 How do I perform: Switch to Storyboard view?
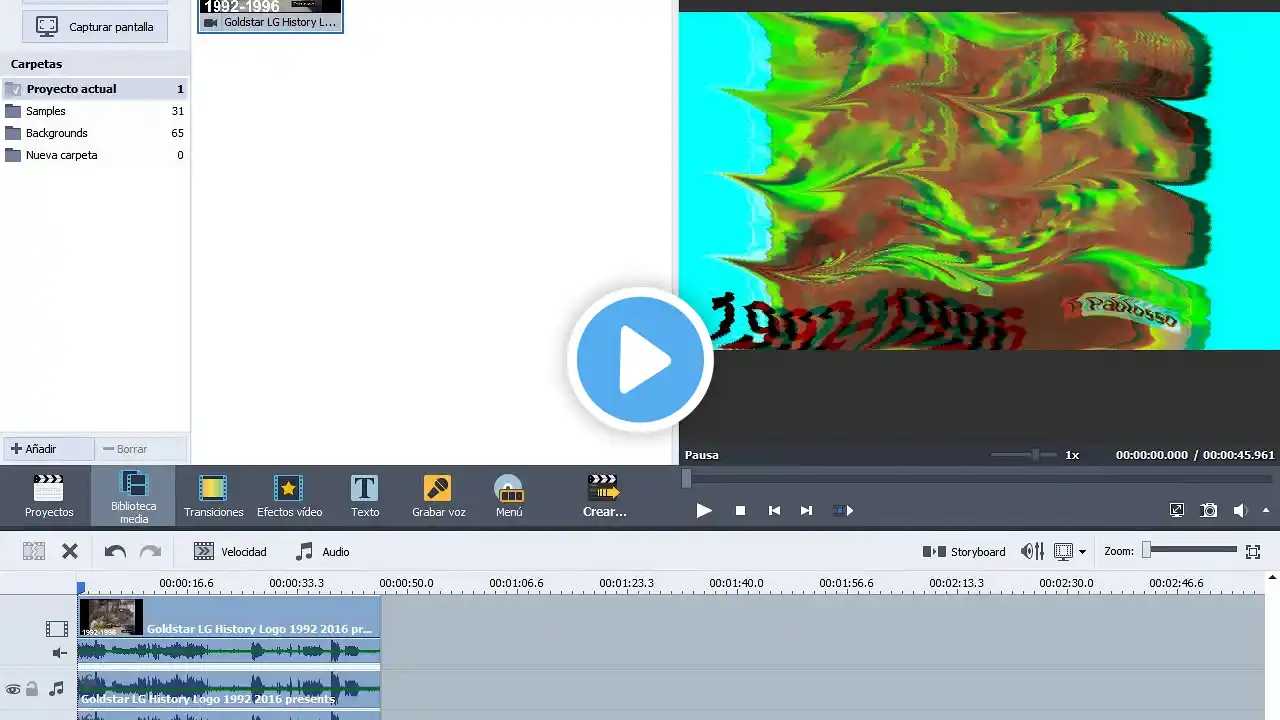(x=964, y=551)
